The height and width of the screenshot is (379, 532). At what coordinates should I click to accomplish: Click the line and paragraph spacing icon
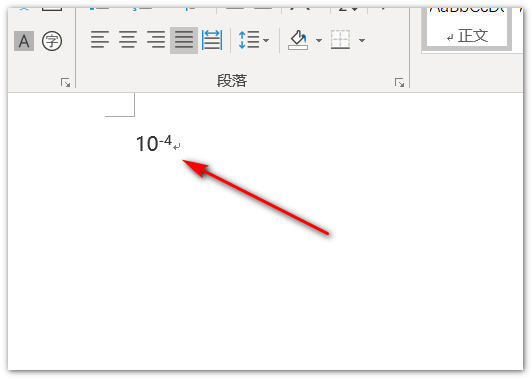coord(249,40)
